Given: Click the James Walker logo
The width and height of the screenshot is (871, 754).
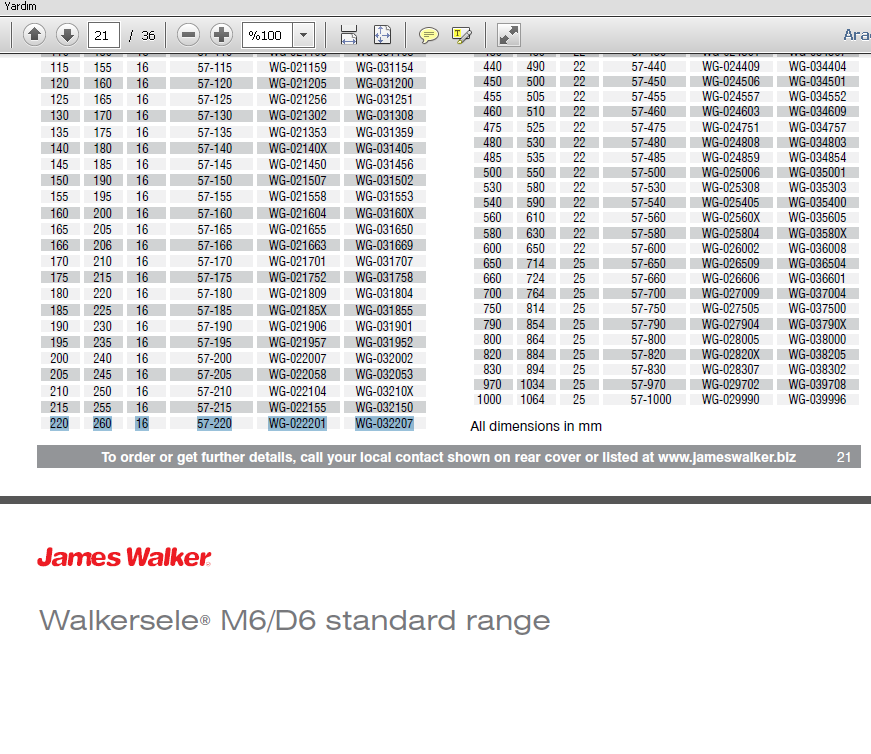Looking at the screenshot, I should (124, 557).
